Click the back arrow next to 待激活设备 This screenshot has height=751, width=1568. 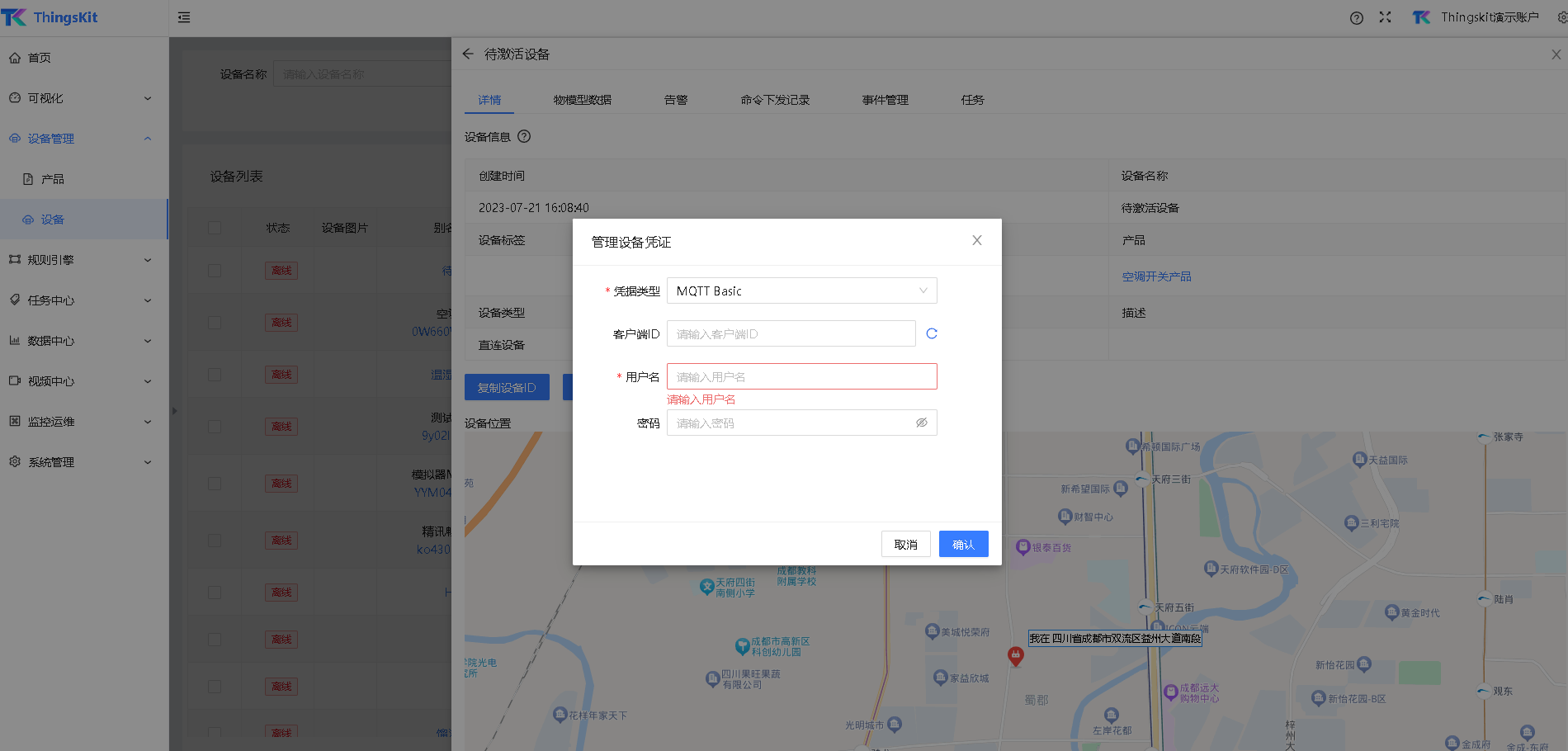pyautogui.click(x=468, y=54)
